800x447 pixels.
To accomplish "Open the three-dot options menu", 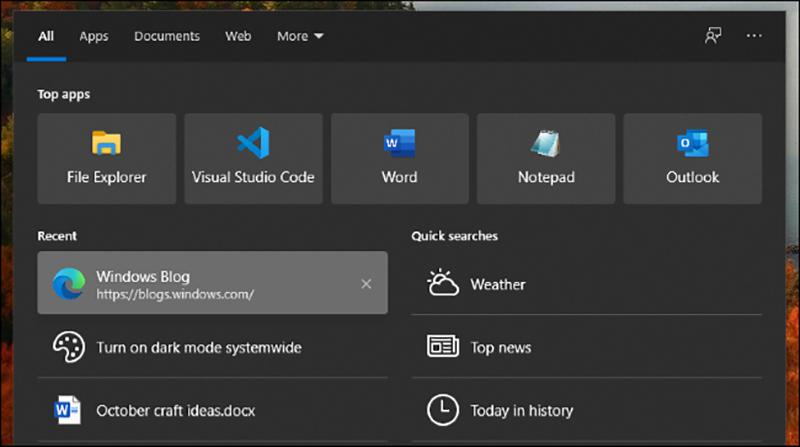I will tap(754, 36).
